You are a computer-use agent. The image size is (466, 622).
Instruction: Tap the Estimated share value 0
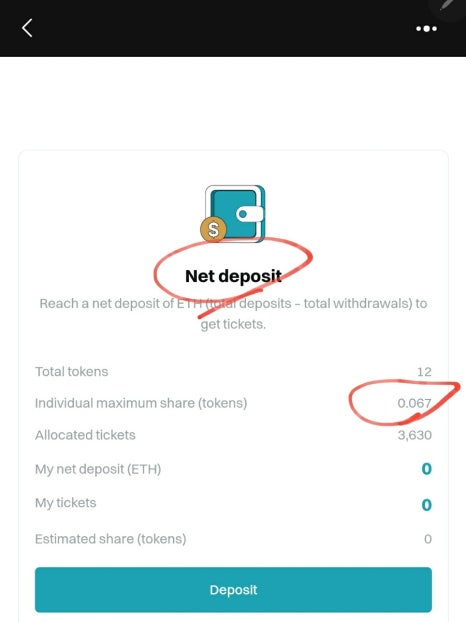click(x=428, y=539)
